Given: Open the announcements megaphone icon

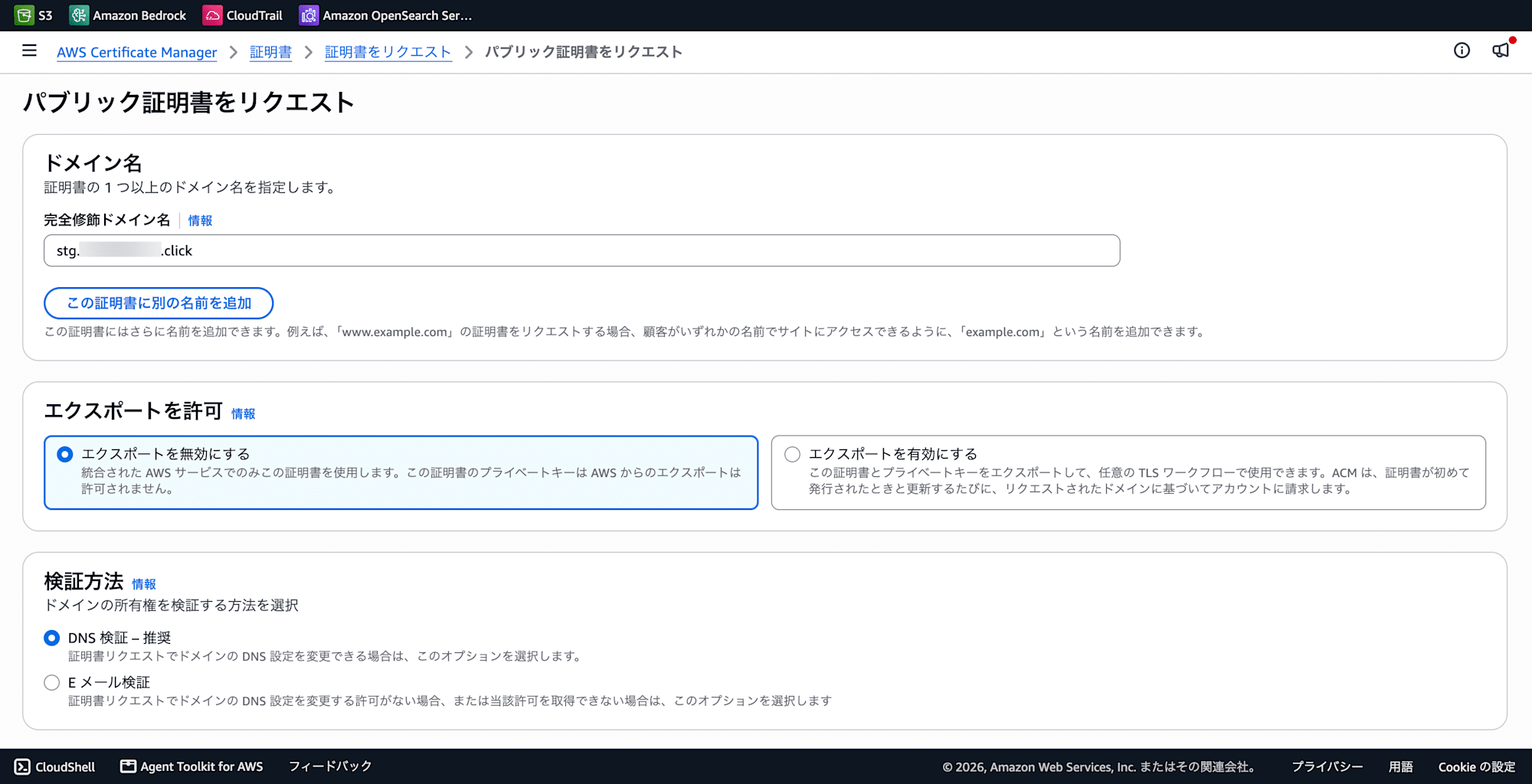Looking at the screenshot, I should pyautogui.click(x=1501, y=51).
